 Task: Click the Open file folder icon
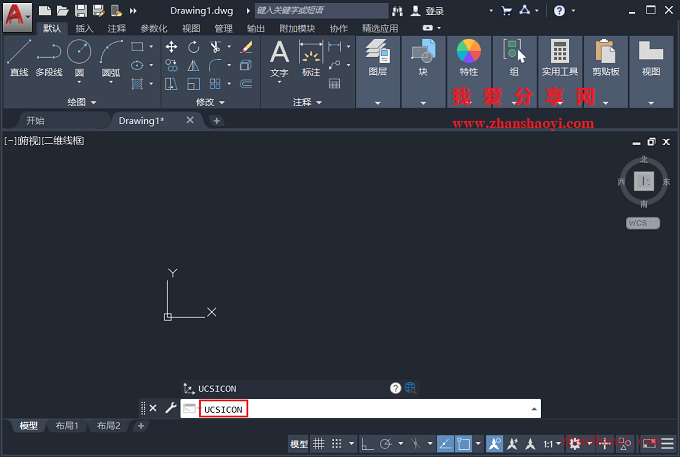(x=62, y=11)
